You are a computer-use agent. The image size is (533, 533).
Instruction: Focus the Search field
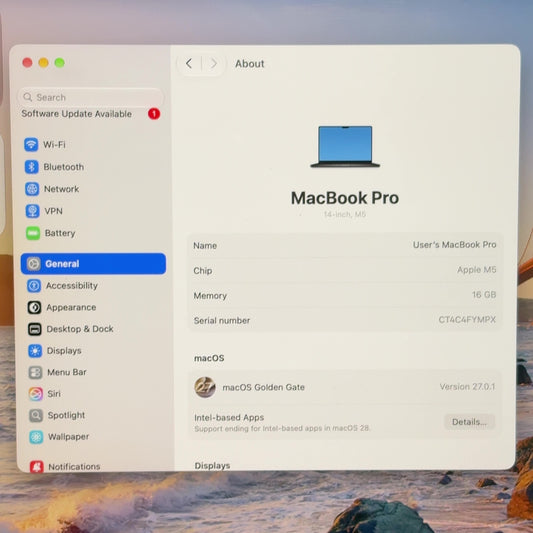(90, 97)
